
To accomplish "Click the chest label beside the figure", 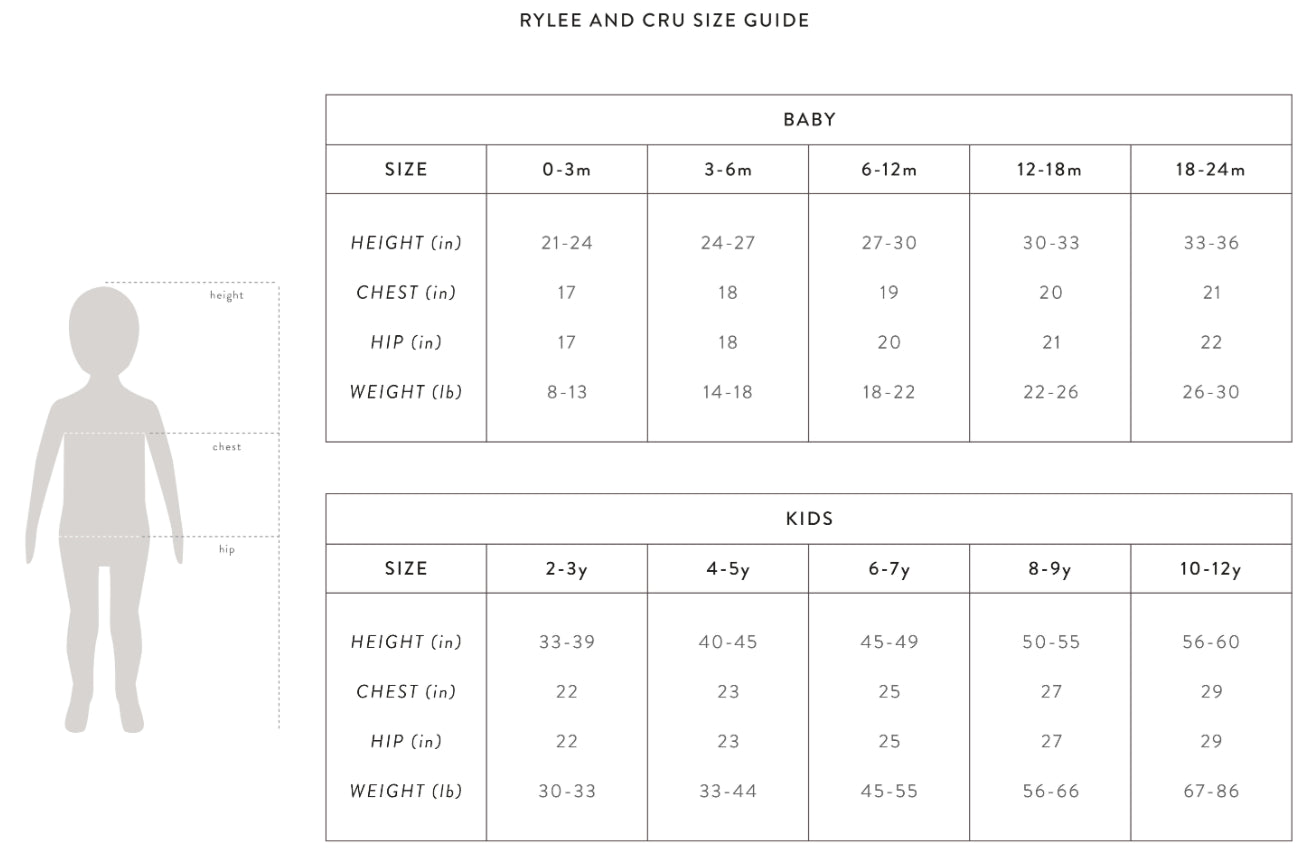I will click(x=227, y=447).
